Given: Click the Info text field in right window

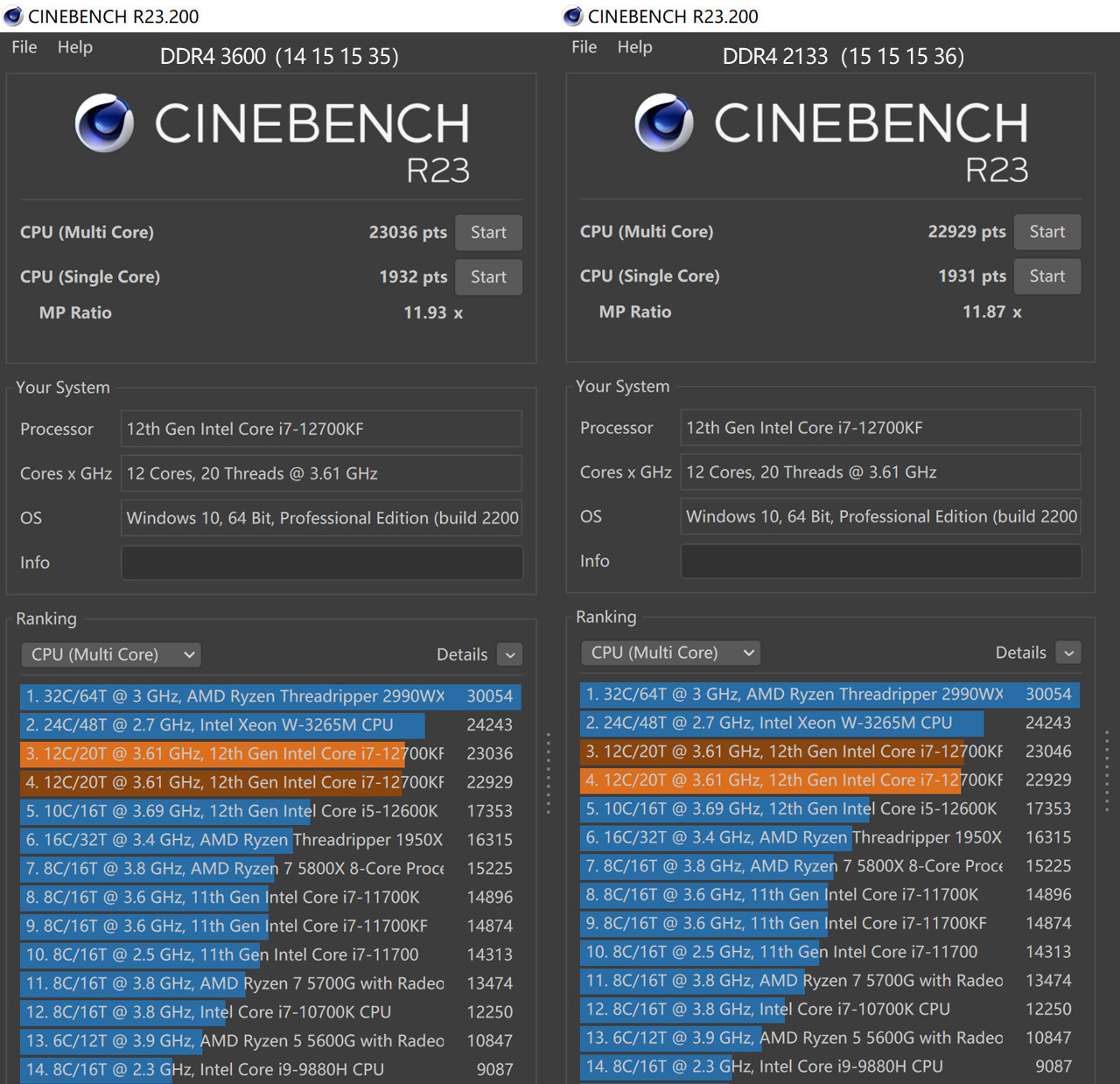Looking at the screenshot, I should tap(881, 561).
